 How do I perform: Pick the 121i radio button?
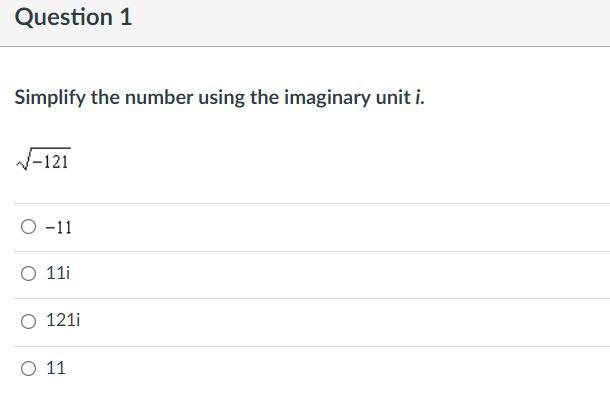28,321
